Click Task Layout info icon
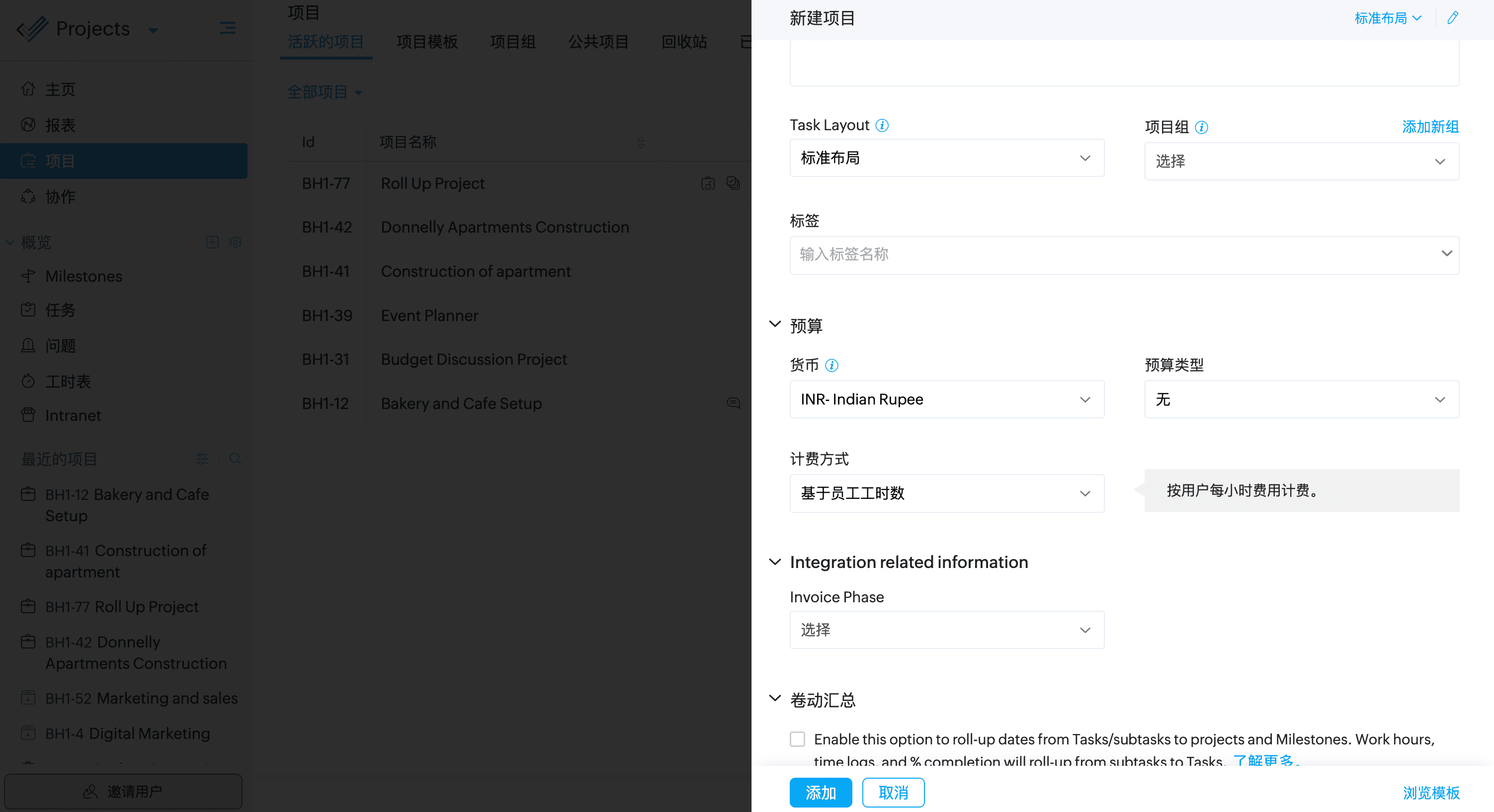1494x812 pixels. (x=882, y=125)
